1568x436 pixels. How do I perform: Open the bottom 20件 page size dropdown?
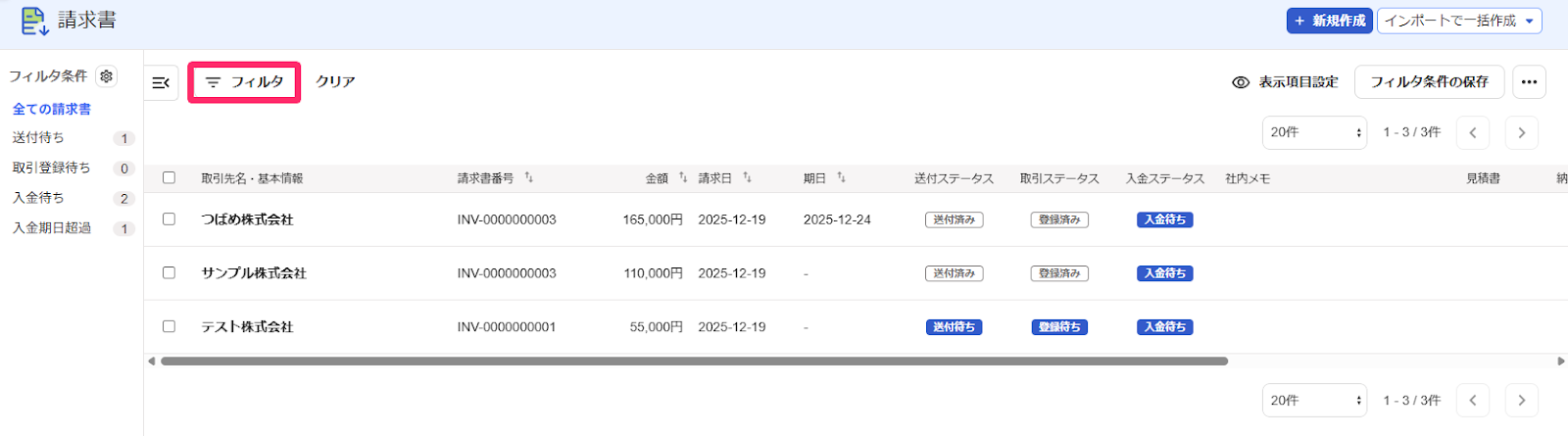pyautogui.click(x=1314, y=400)
